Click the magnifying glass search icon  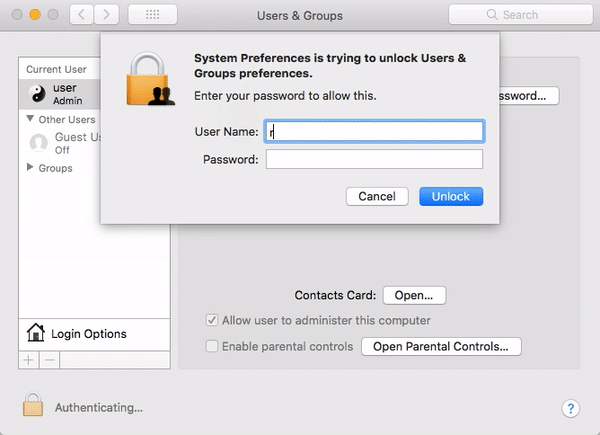(492, 15)
